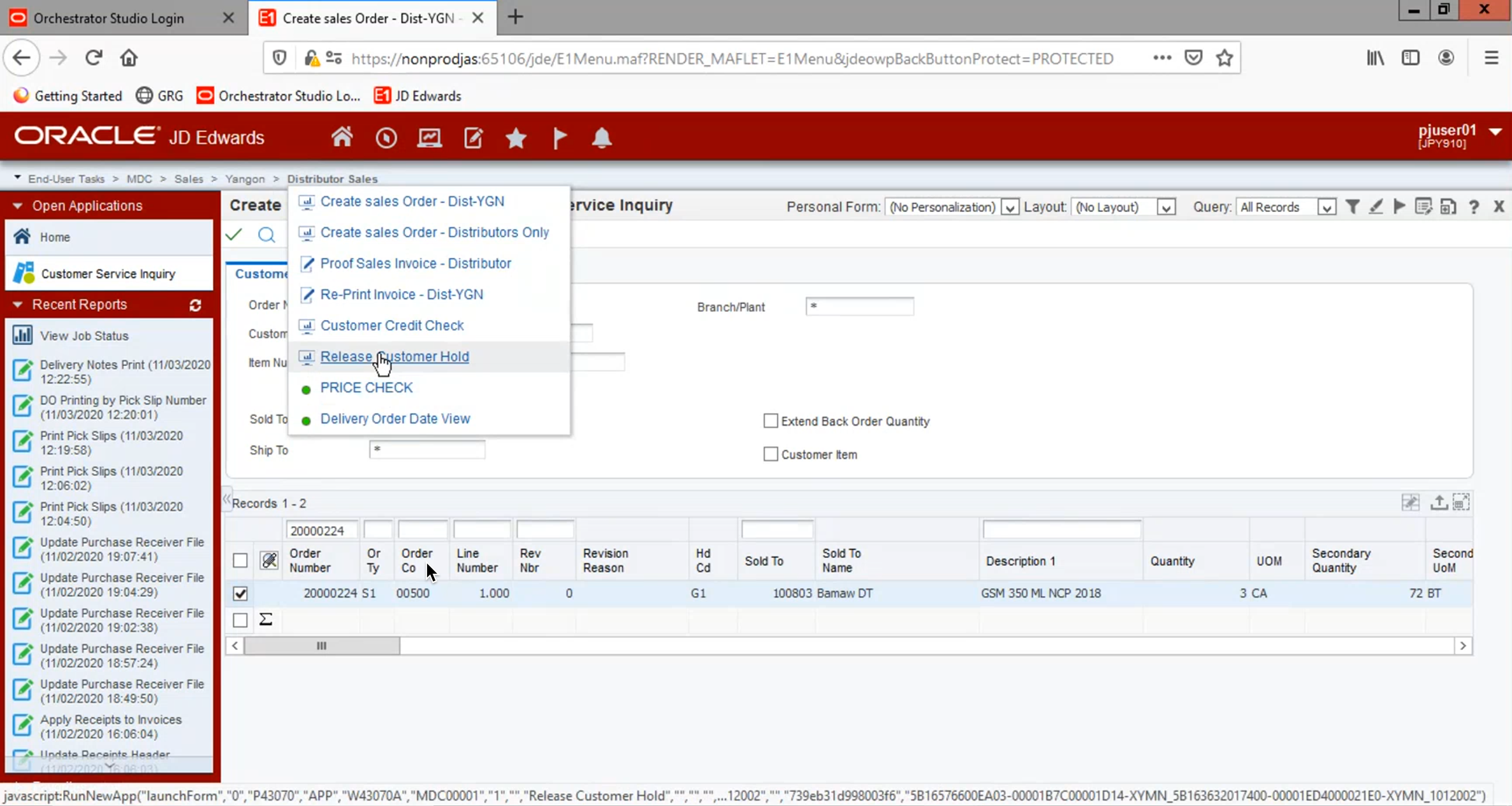Viewport: 1512px width, 806px height.
Task: Open the Favorites star icon
Action: pos(516,138)
